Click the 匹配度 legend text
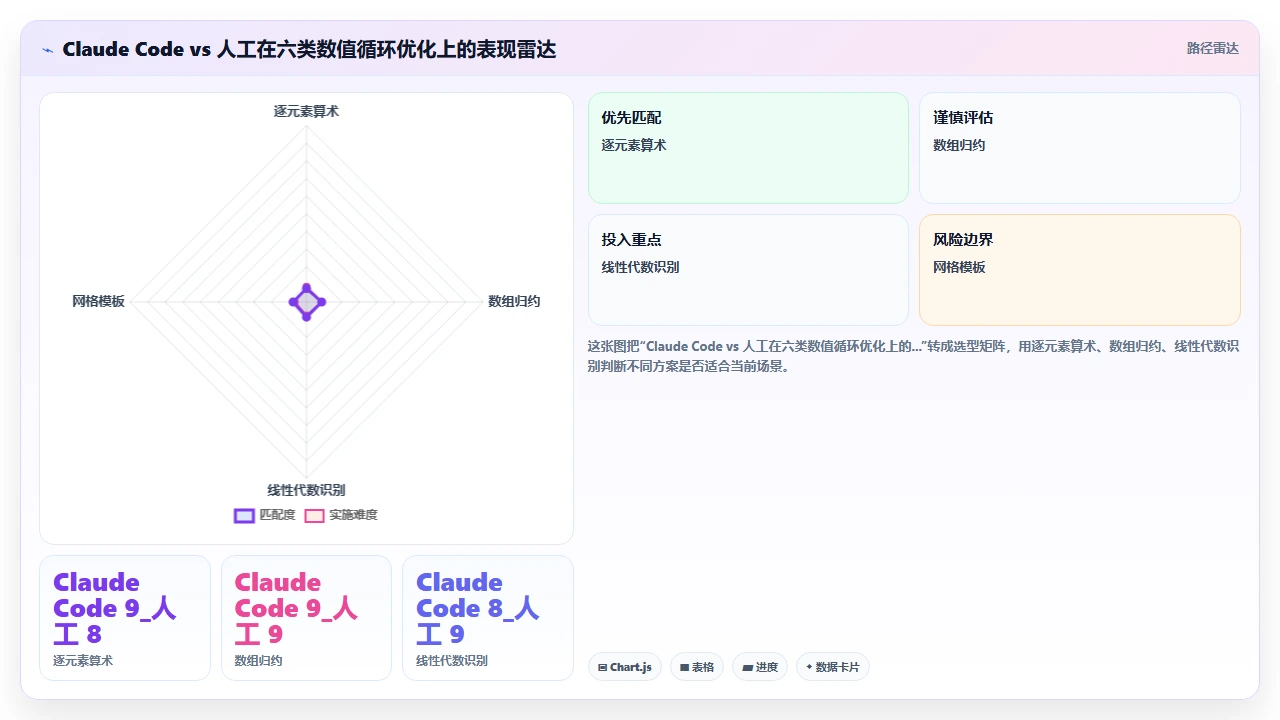The width and height of the screenshot is (1280, 720). coord(277,515)
